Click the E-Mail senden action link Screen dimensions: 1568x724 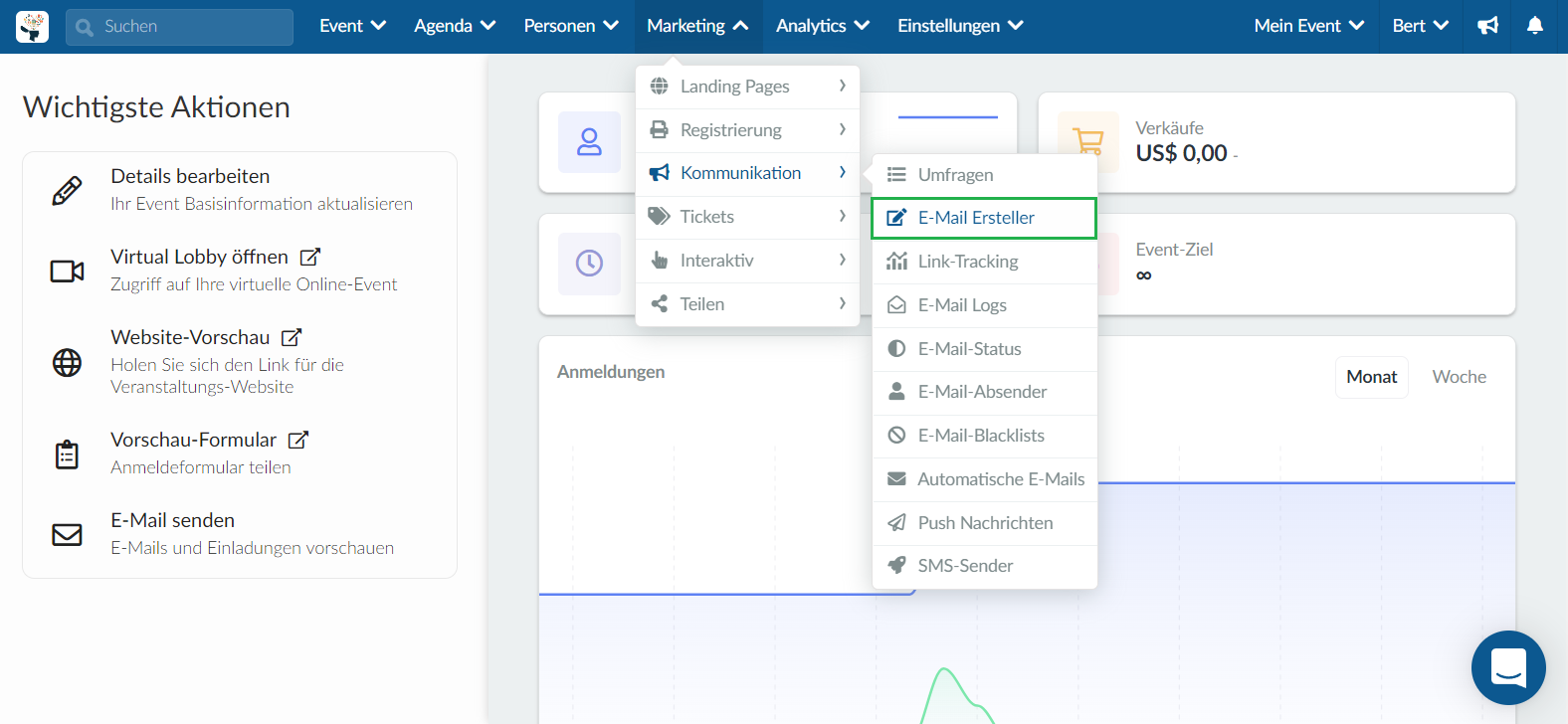[172, 520]
